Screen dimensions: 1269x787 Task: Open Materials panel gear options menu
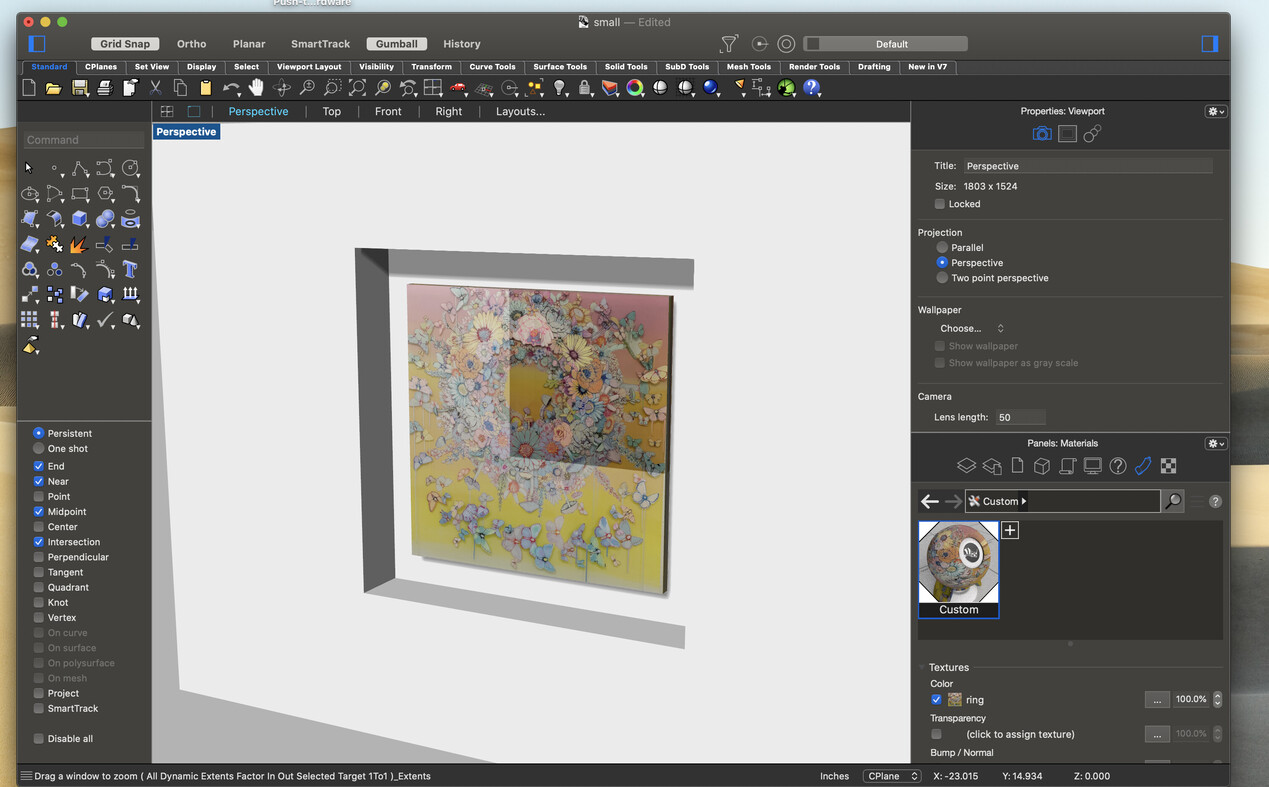click(x=1215, y=443)
